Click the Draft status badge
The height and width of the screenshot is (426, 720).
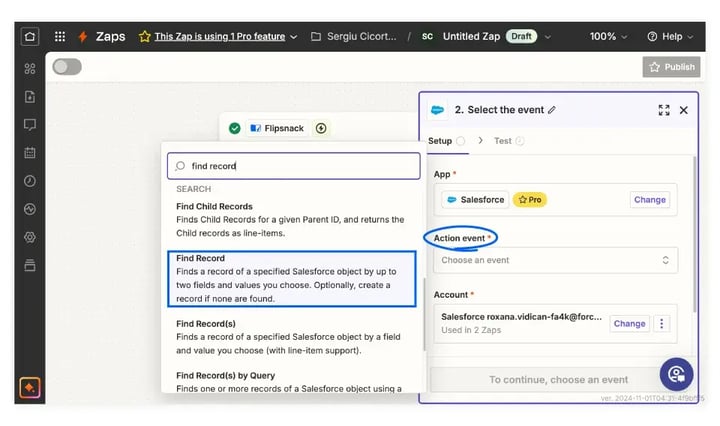pos(521,36)
